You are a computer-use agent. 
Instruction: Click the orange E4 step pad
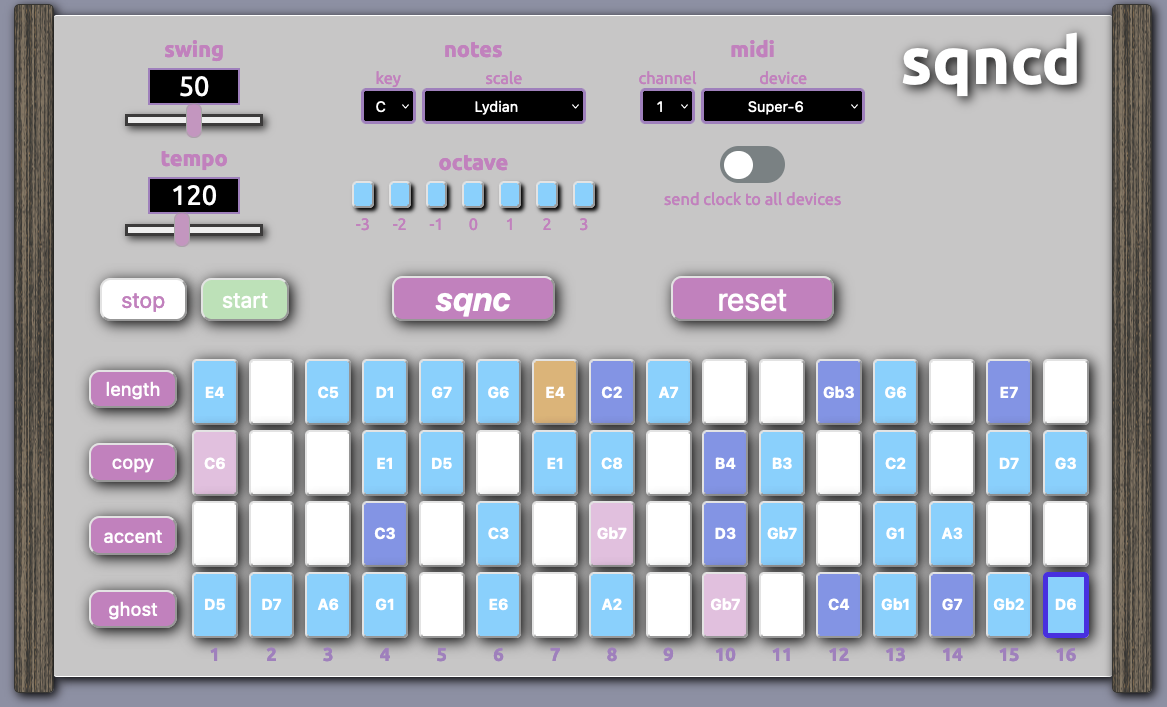(x=554, y=392)
